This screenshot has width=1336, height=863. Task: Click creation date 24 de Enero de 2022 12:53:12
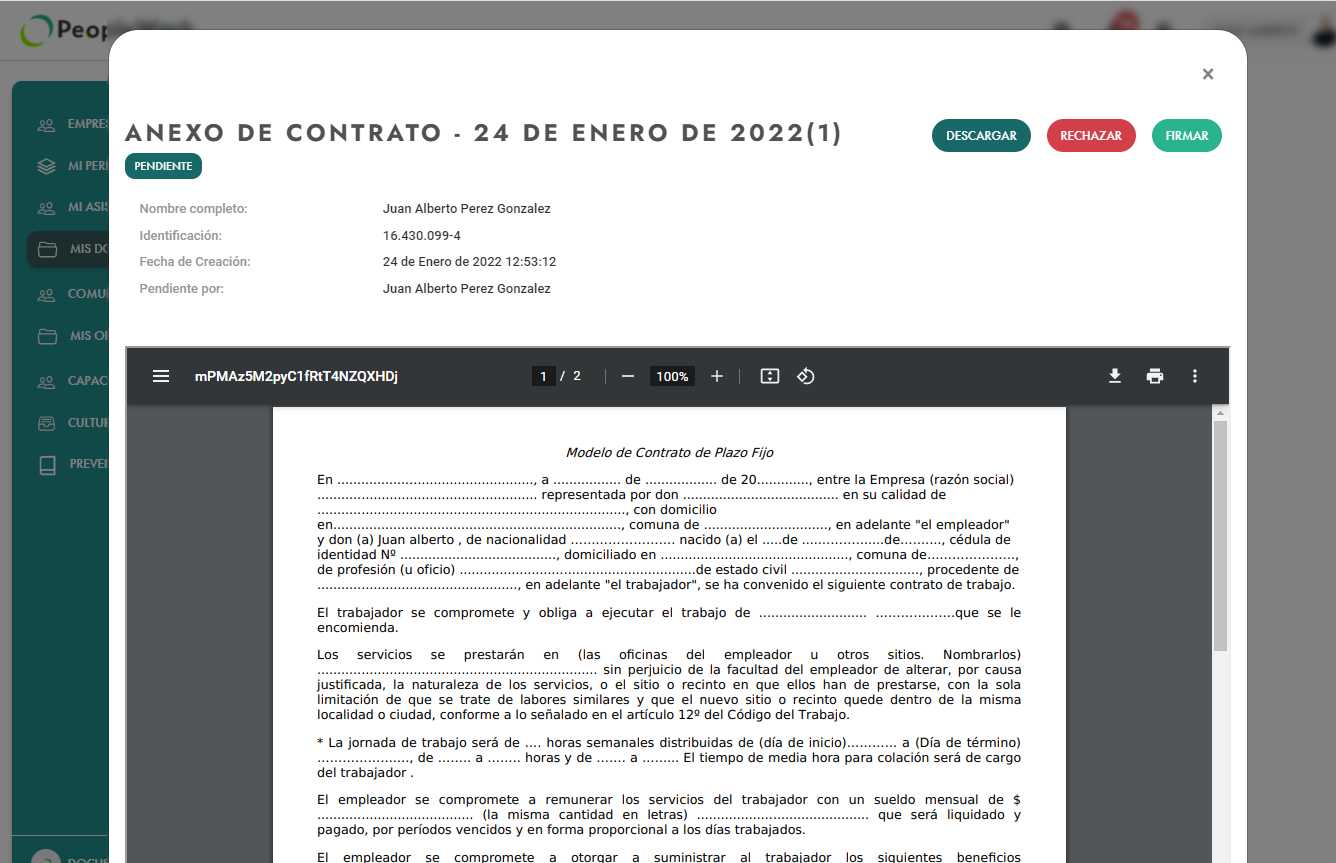pos(469,262)
